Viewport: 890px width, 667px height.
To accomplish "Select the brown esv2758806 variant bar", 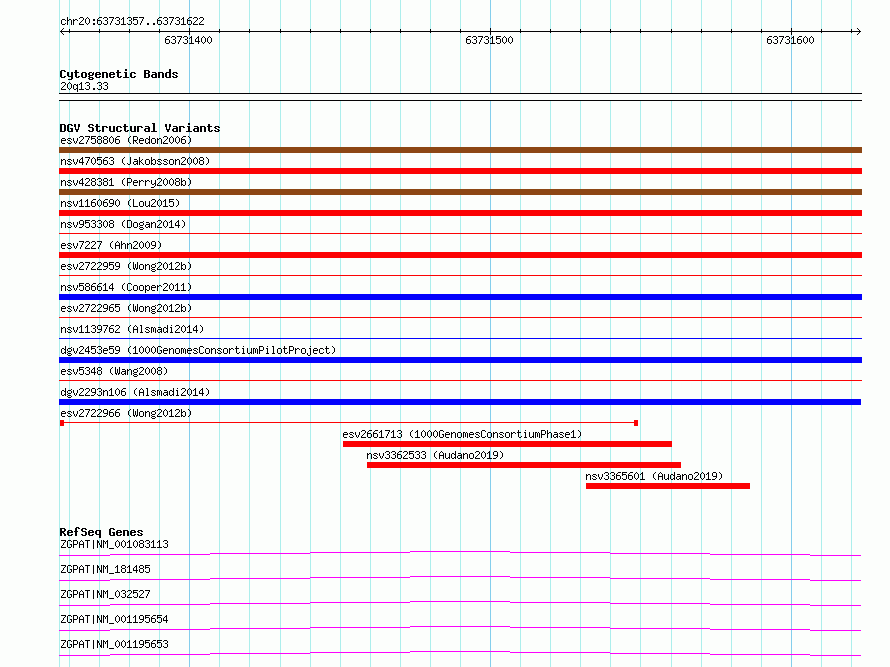I will [x=460, y=150].
